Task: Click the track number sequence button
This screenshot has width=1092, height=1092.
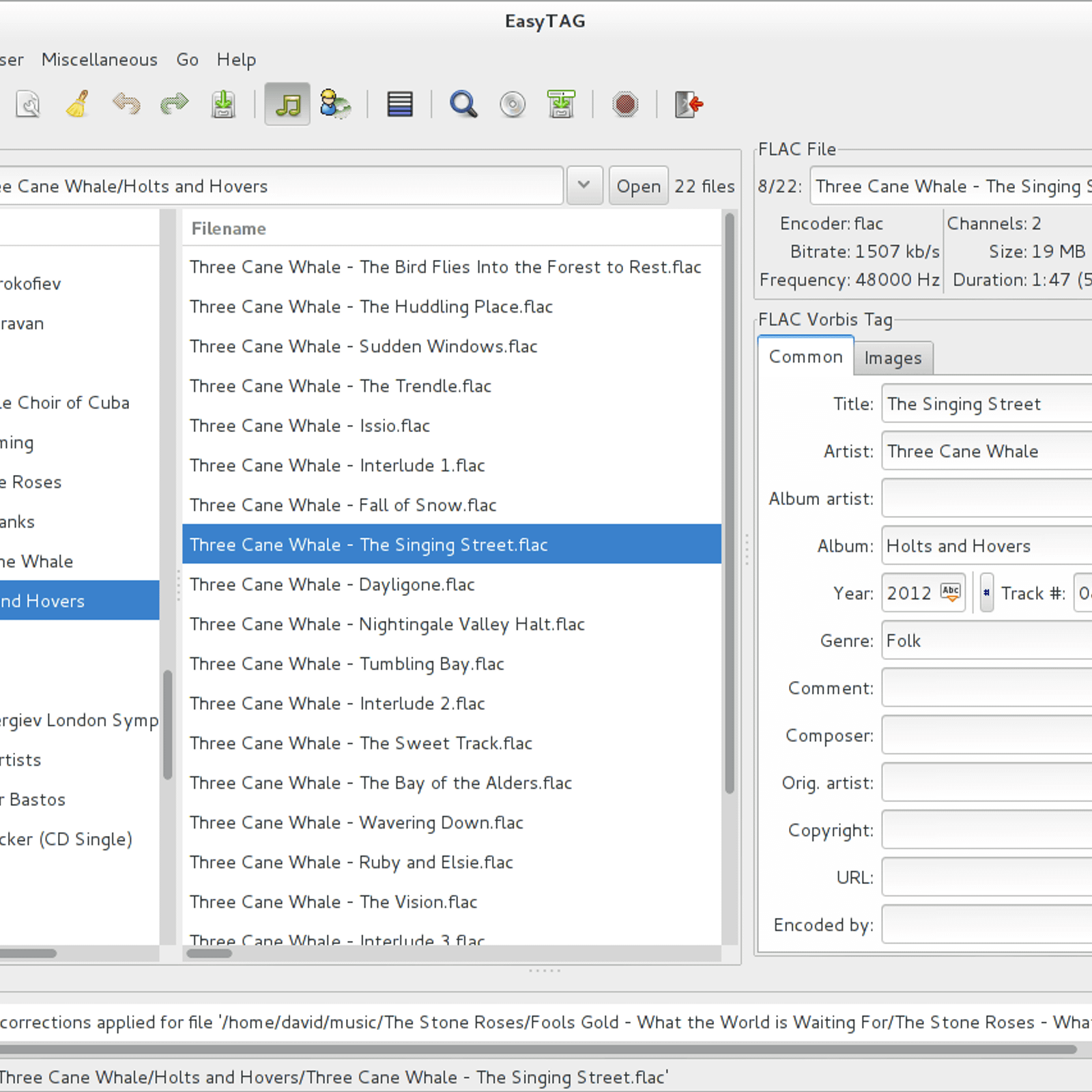Action: pos(986,592)
